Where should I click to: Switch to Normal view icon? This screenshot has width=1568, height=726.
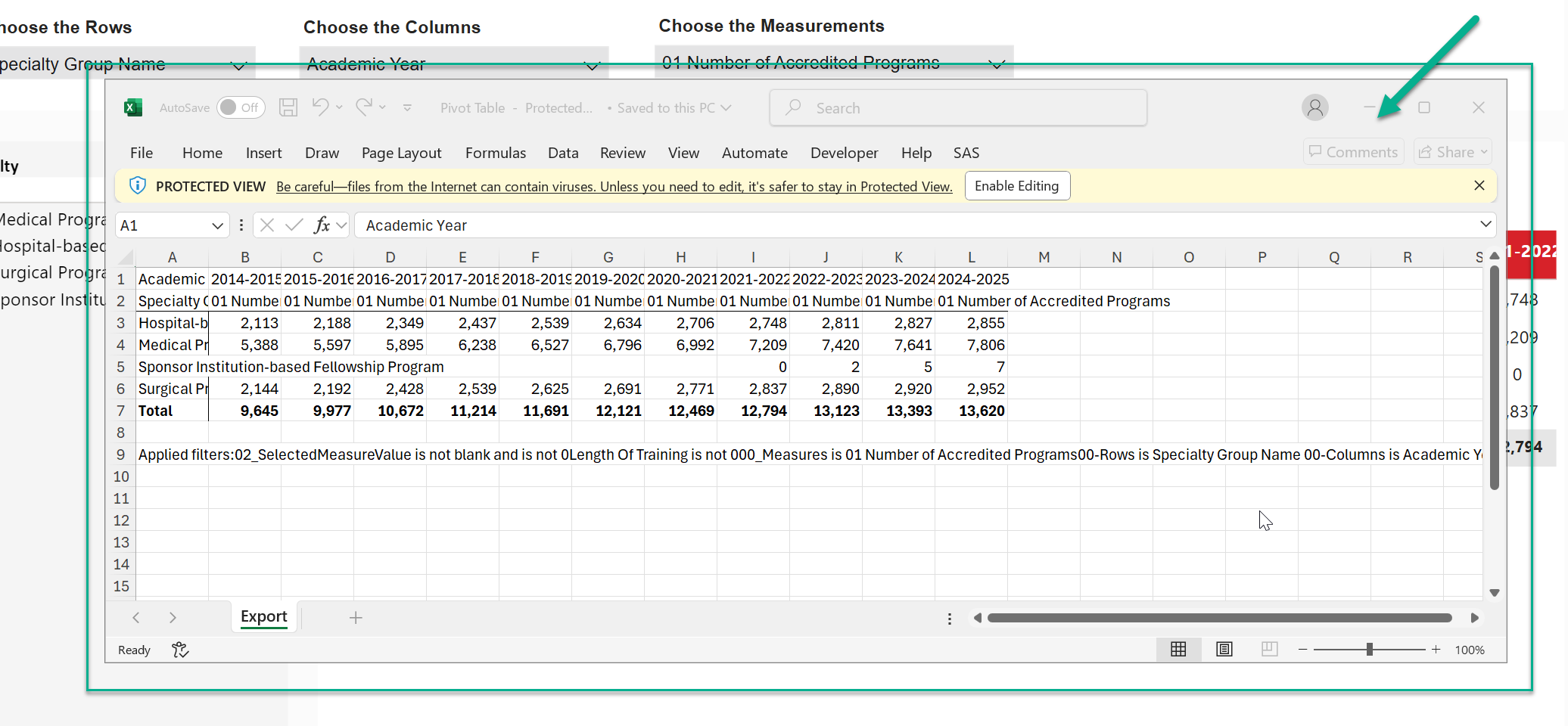[1178, 649]
